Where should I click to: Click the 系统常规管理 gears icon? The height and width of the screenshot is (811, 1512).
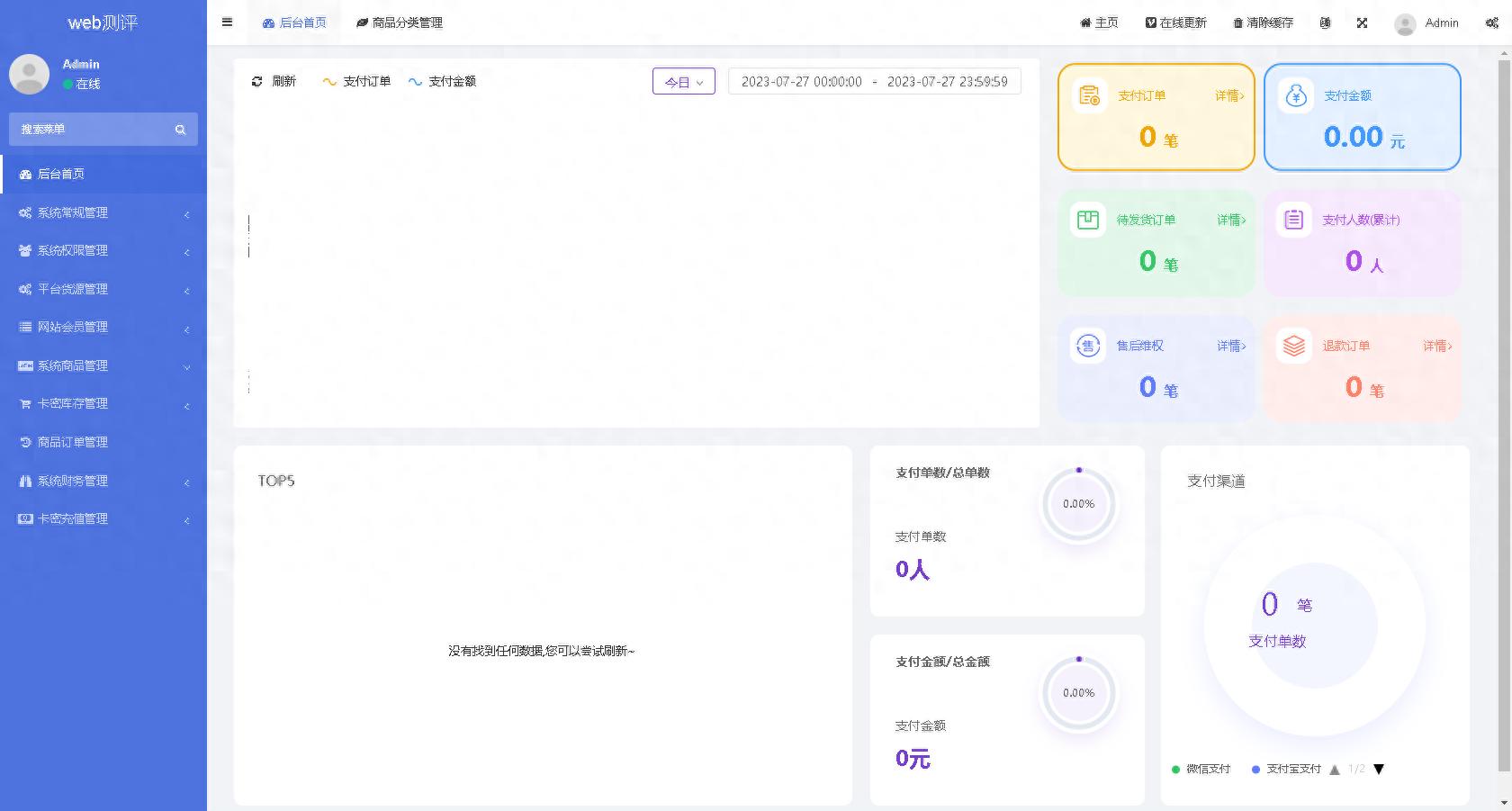point(25,212)
